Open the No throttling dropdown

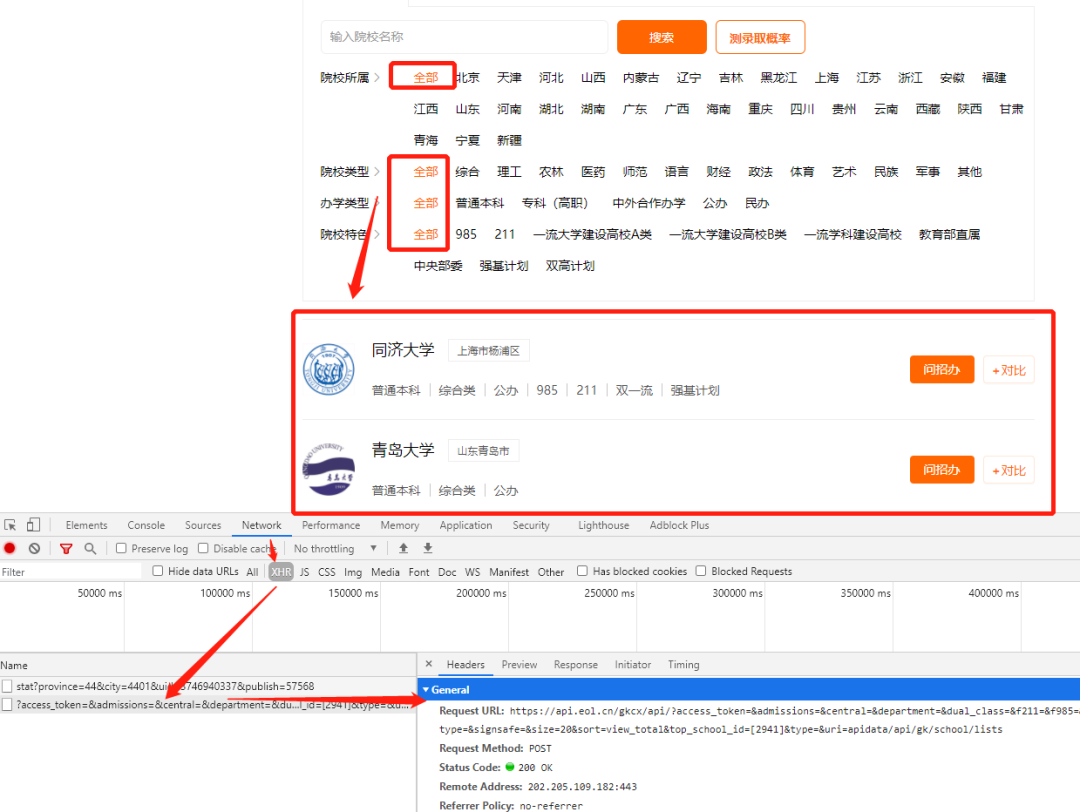pyautogui.click(x=335, y=549)
